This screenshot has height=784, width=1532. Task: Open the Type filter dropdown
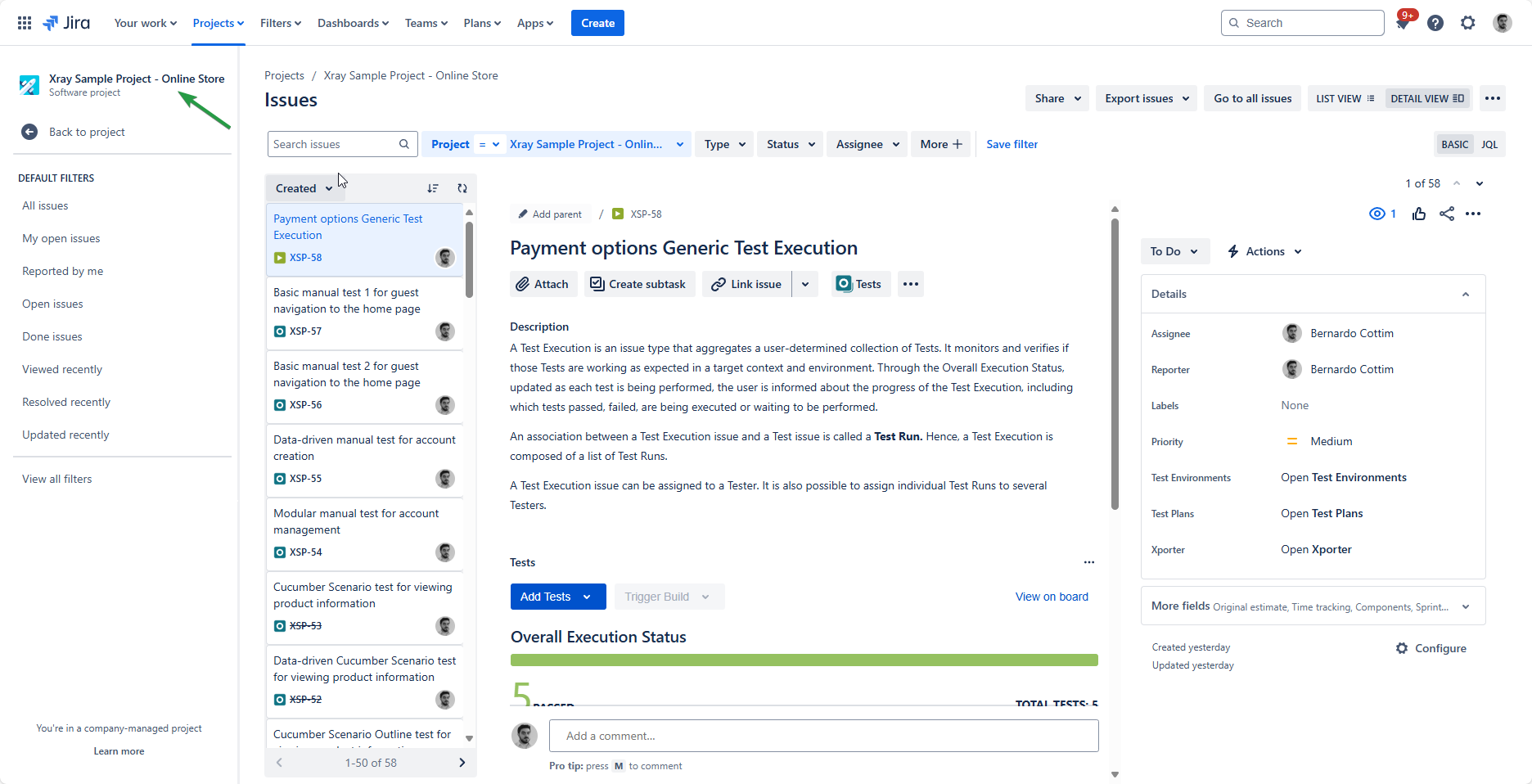725,144
